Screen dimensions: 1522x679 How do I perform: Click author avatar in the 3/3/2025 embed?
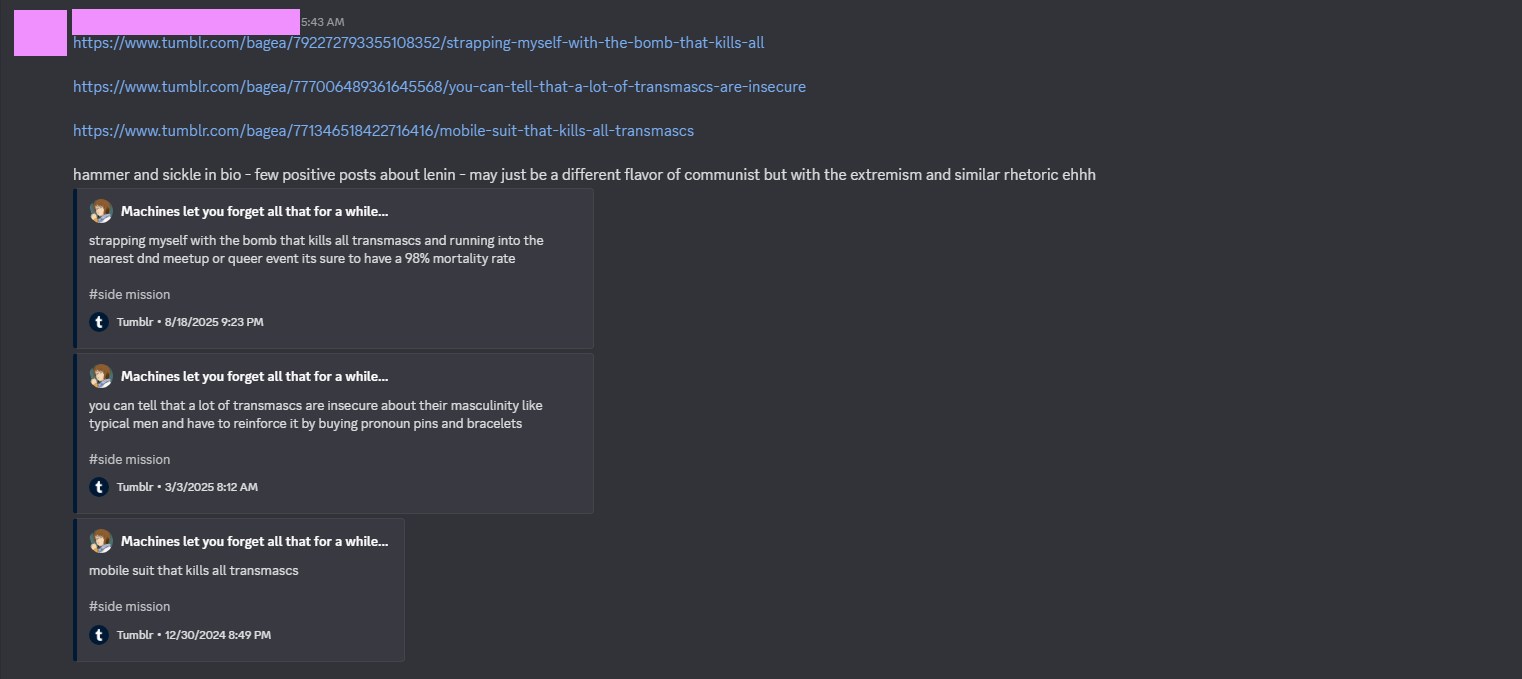101,376
